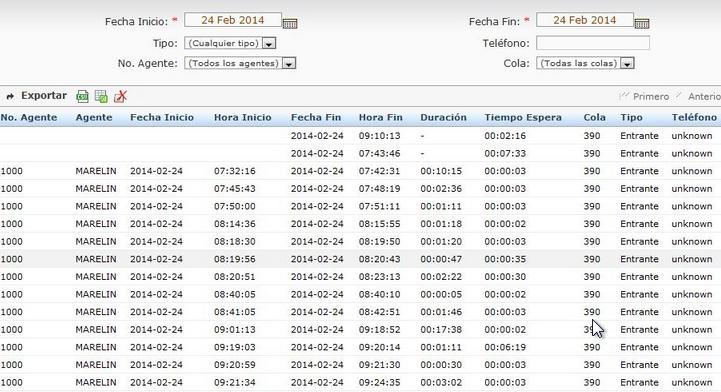Select Duración 00:00:05 cell
This screenshot has width=721, height=392.
pos(441,295)
